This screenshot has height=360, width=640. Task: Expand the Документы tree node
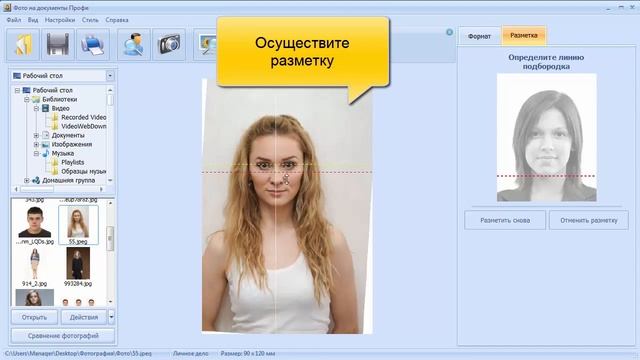pyautogui.click(x=36, y=136)
